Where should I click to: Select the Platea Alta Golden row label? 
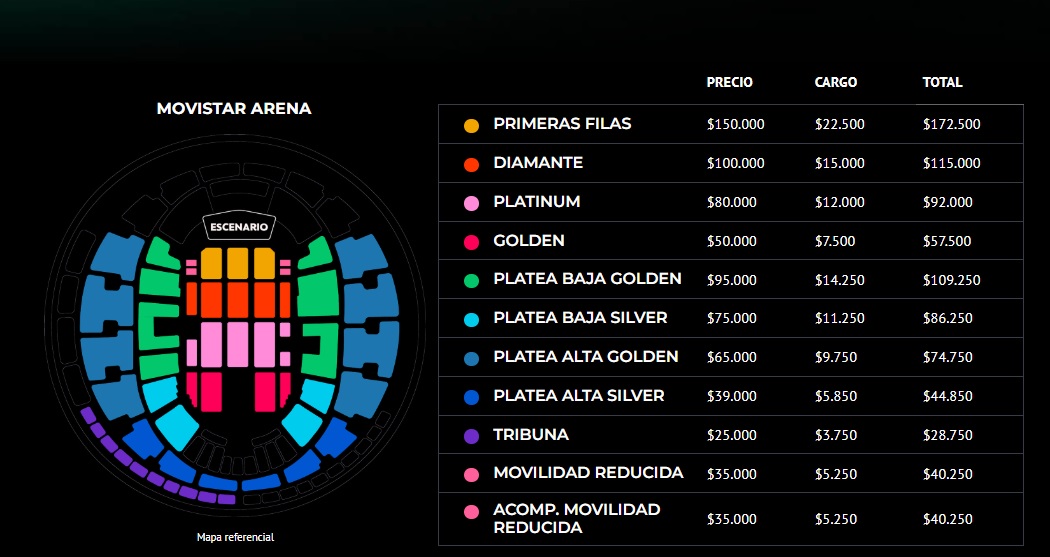tap(585, 357)
